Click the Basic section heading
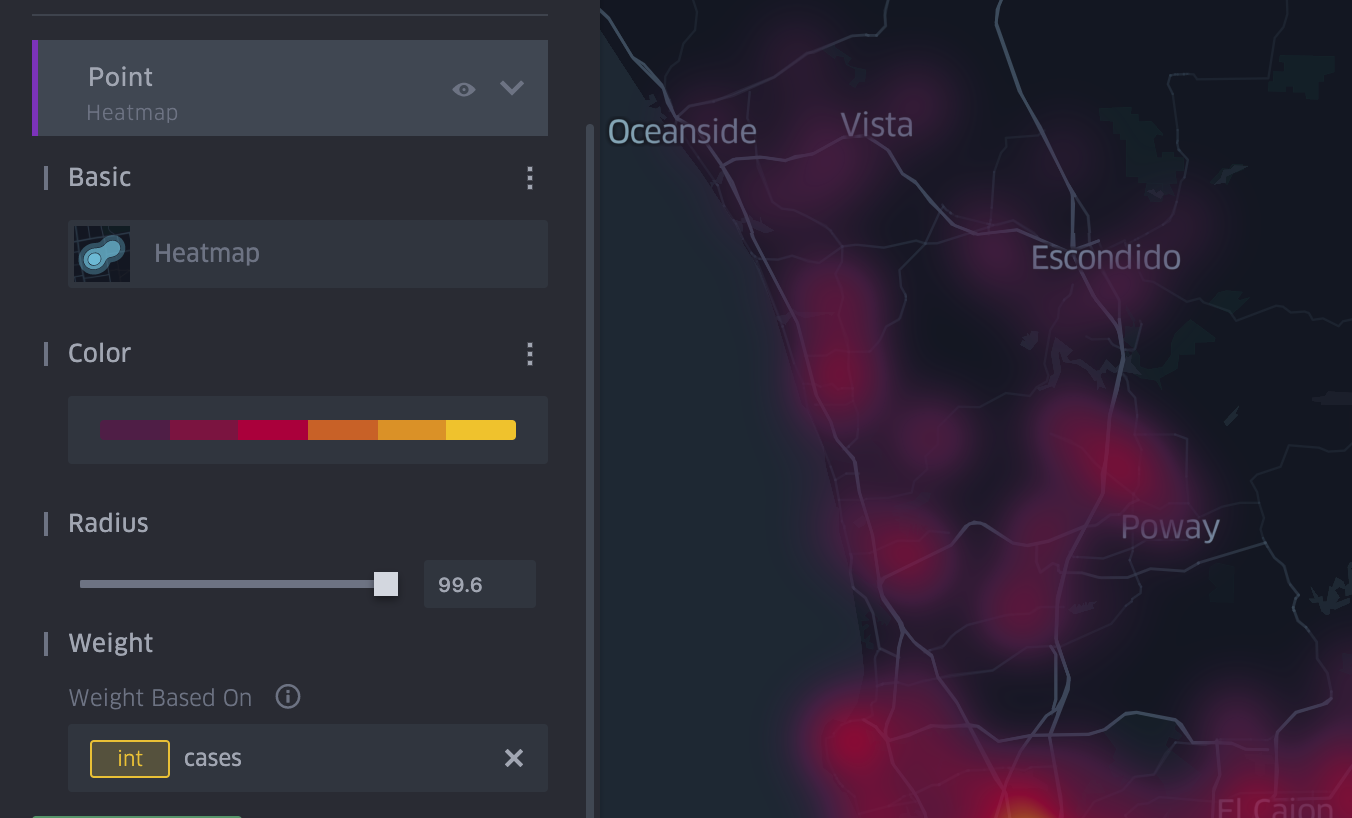This screenshot has width=1352, height=818. coord(99,177)
